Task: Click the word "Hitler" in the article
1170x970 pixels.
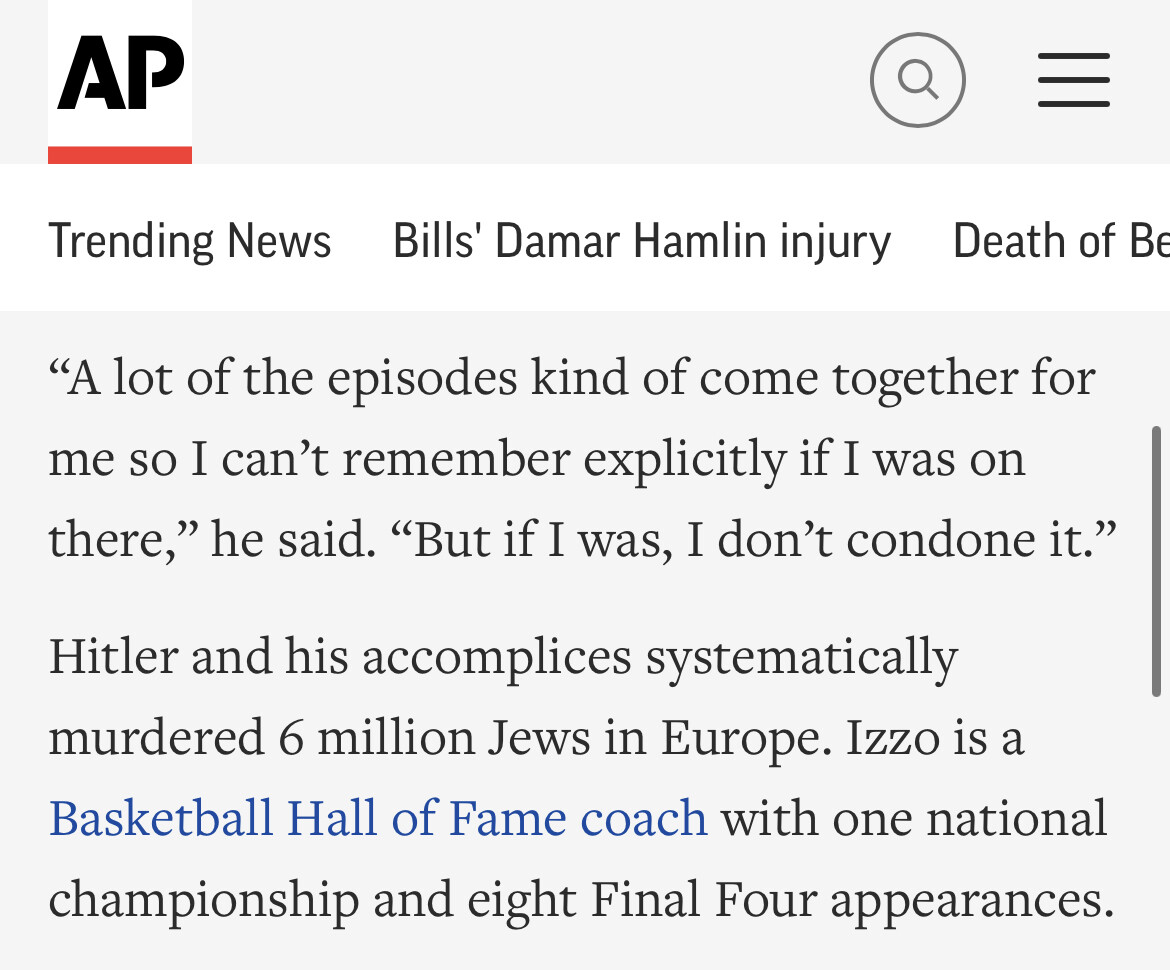Action: (x=112, y=657)
